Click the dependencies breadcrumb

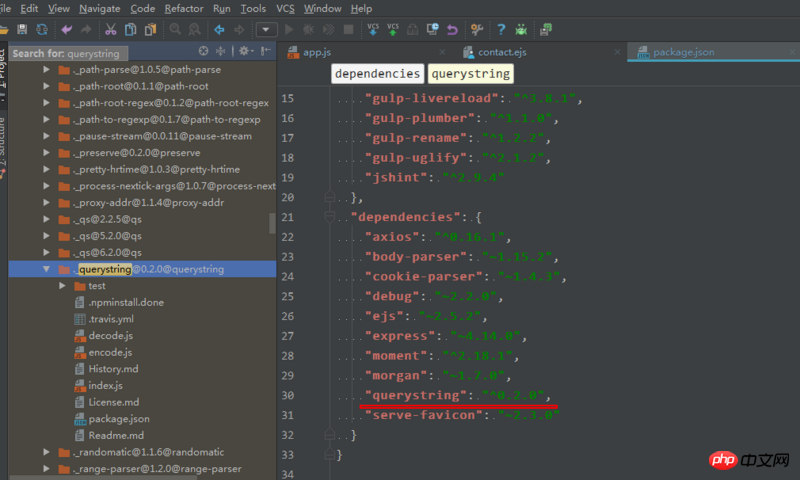pyautogui.click(x=378, y=73)
